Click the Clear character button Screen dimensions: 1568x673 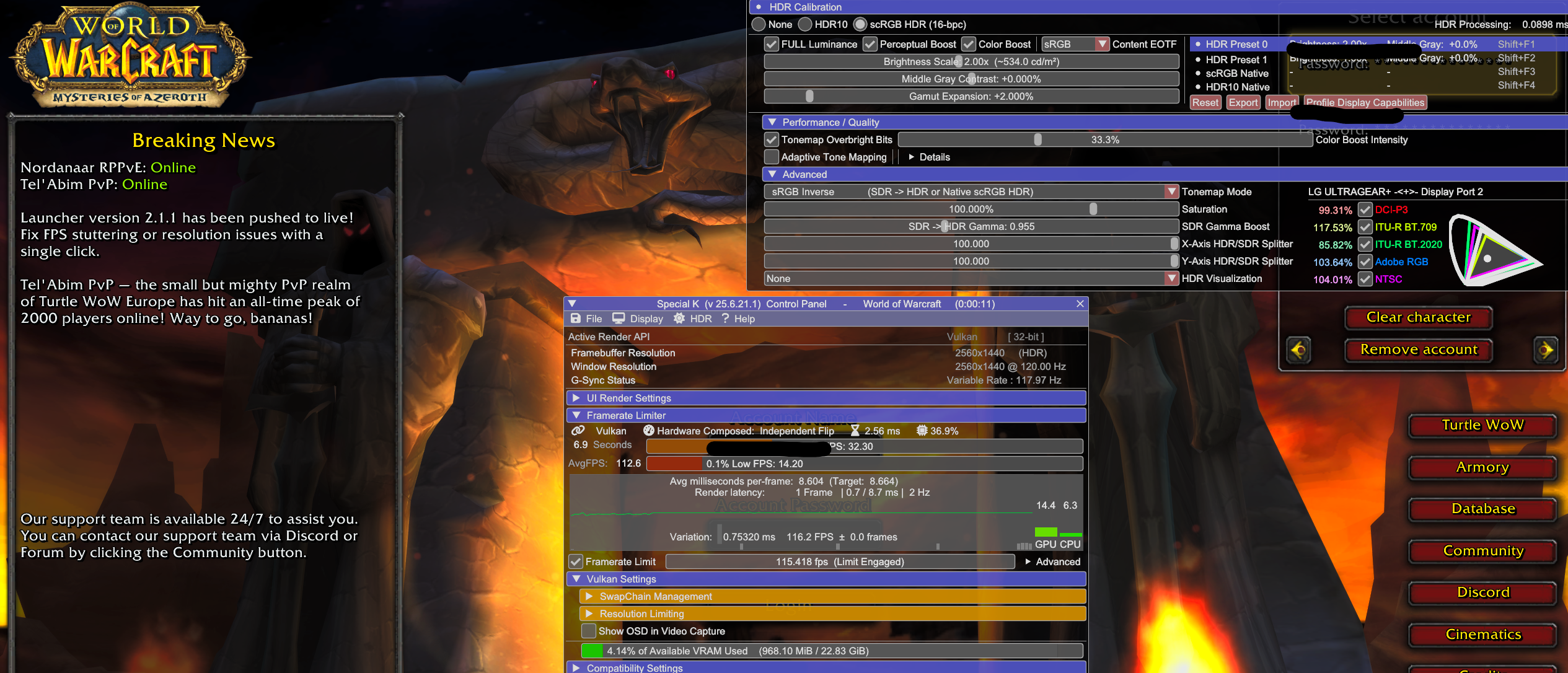pos(1419,317)
